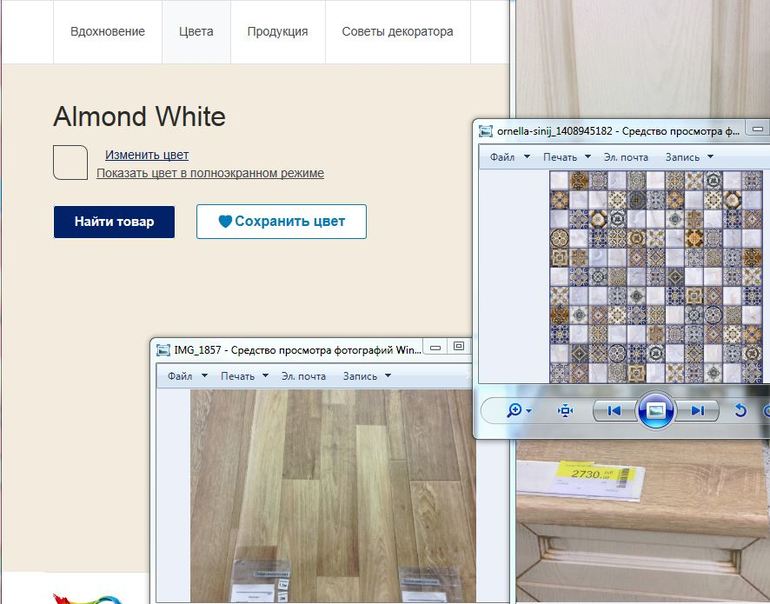The width and height of the screenshot is (770, 604).
Task: Click the IMG_1857 window title icon
Action: (163, 350)
